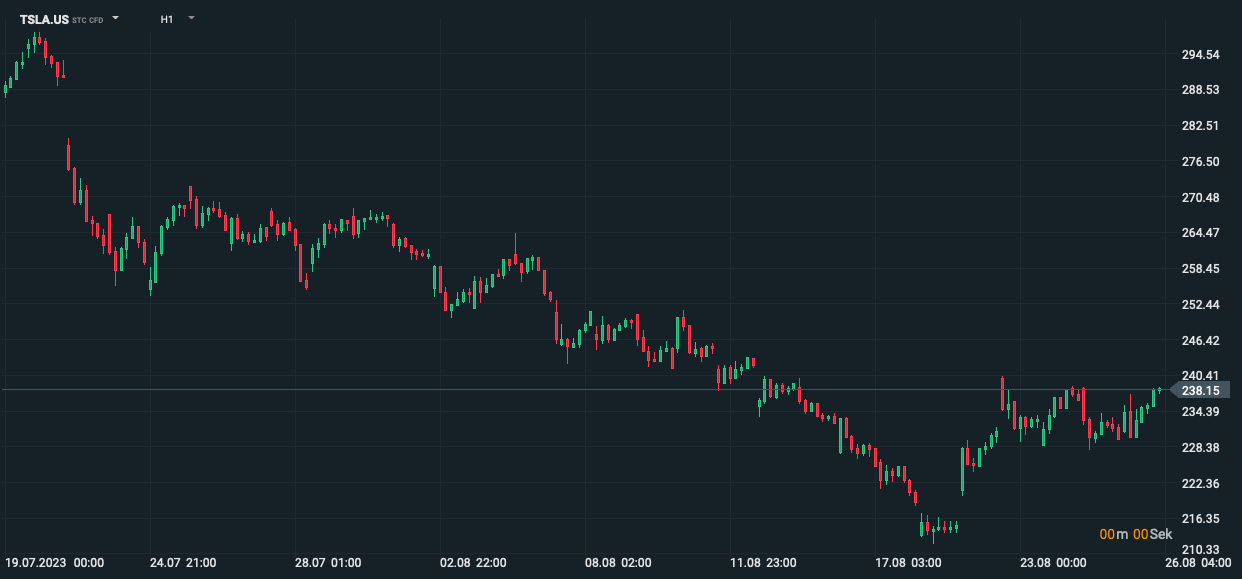Click the 252.44 price axis label
This screenshot has width=1242, height=579.
point(1200,304)
